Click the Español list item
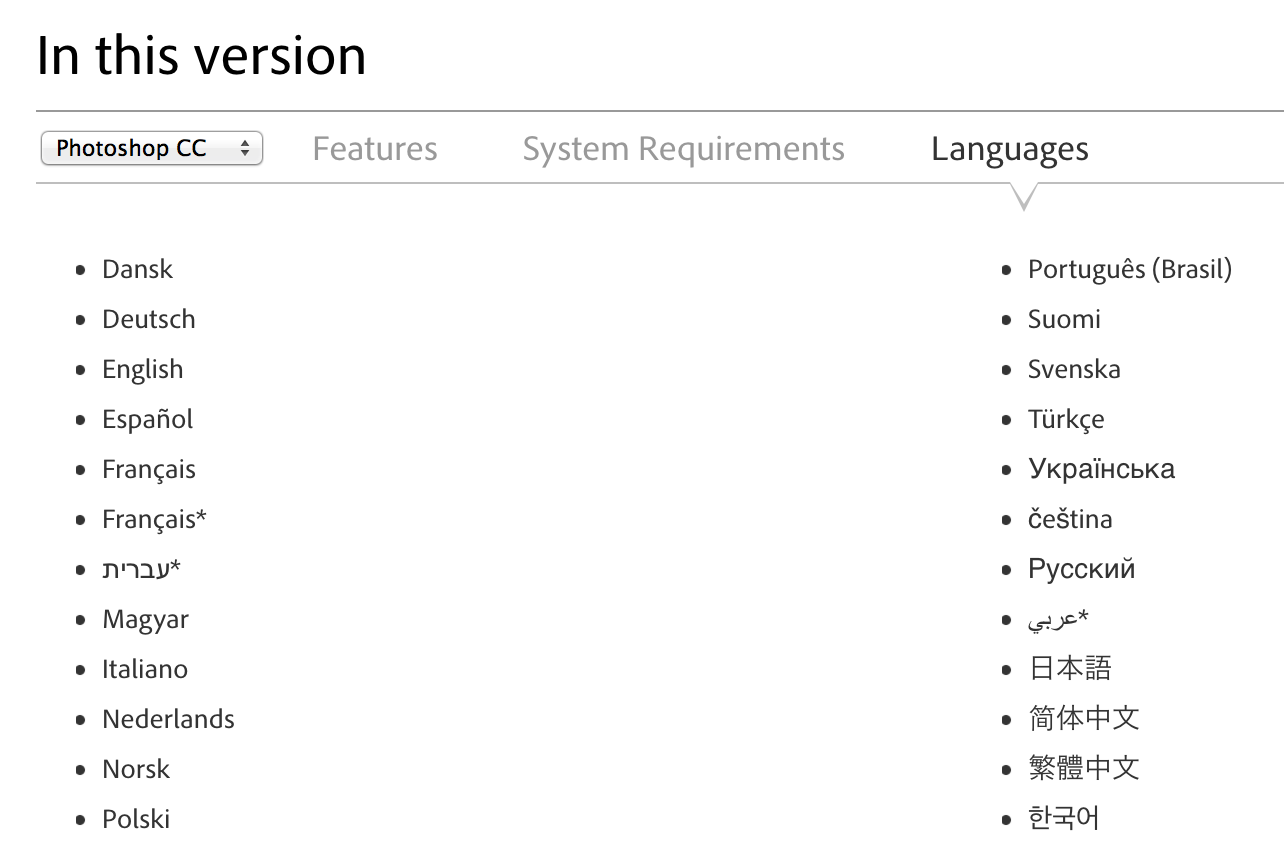Screen dimensions: 1284x860 point(147,419)
